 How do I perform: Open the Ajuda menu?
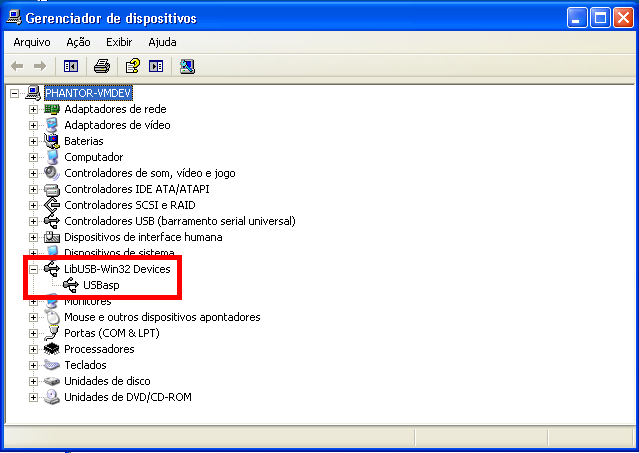coord(162,42)
